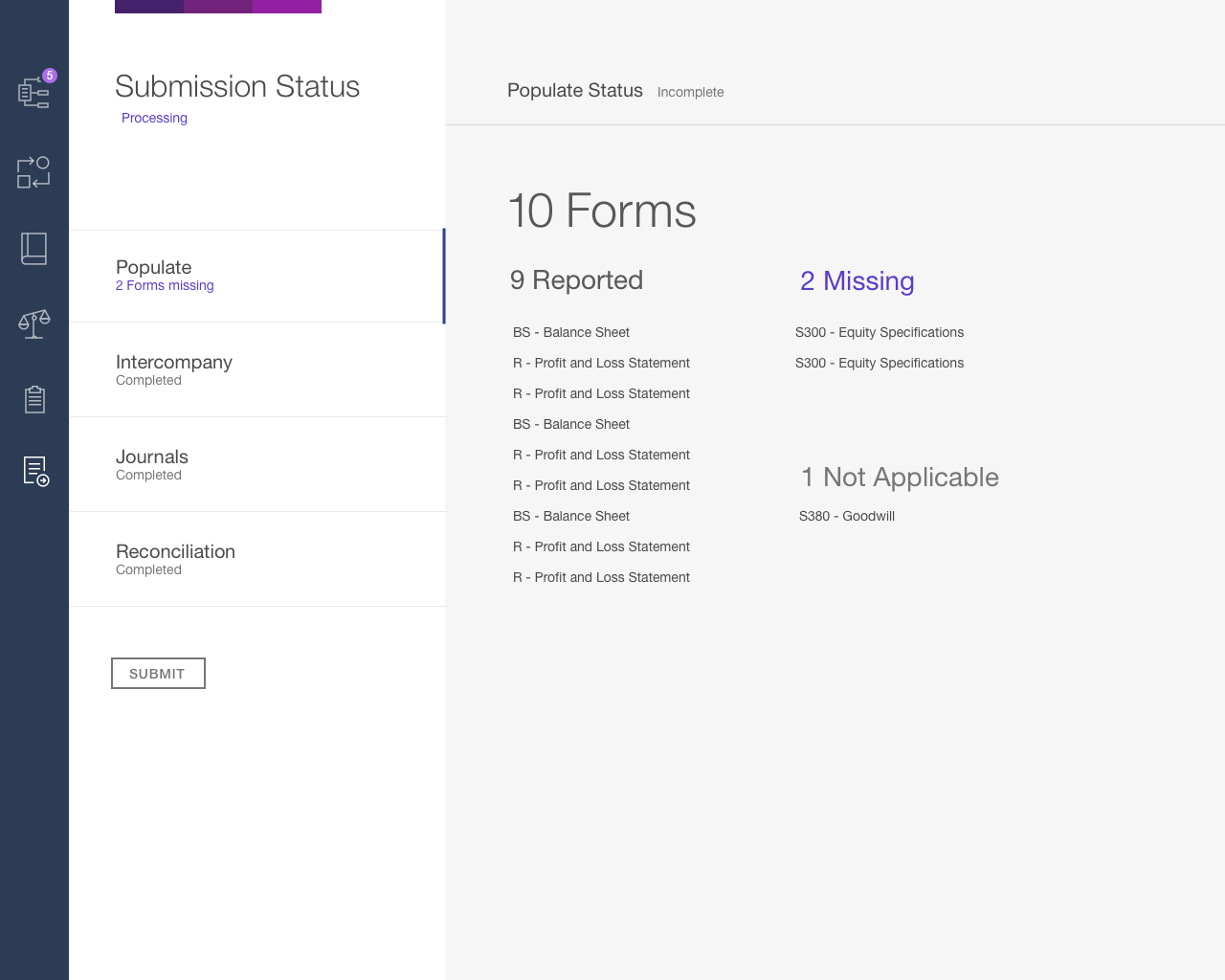1225x980 pixels.
Task: Click the 2 Missing heading
Action: pos(857,280)
